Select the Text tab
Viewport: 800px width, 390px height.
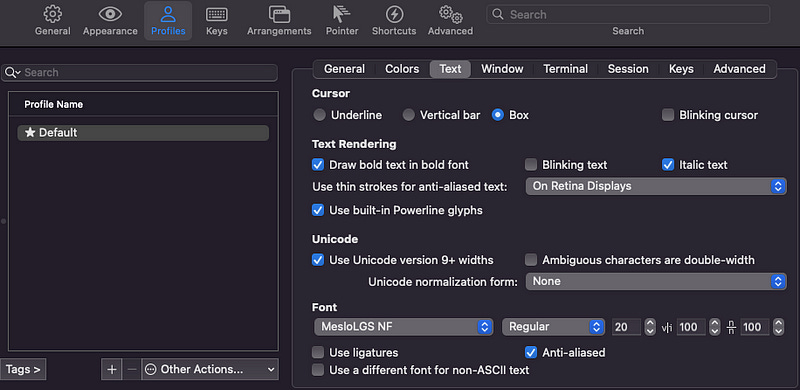click(450, 69)
